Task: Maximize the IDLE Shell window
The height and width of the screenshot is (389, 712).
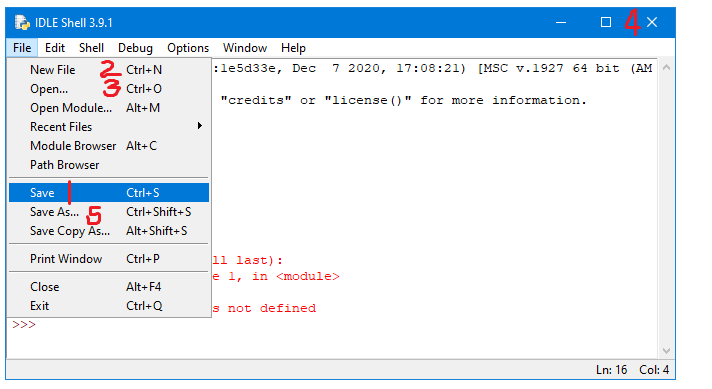Action: 606,22
